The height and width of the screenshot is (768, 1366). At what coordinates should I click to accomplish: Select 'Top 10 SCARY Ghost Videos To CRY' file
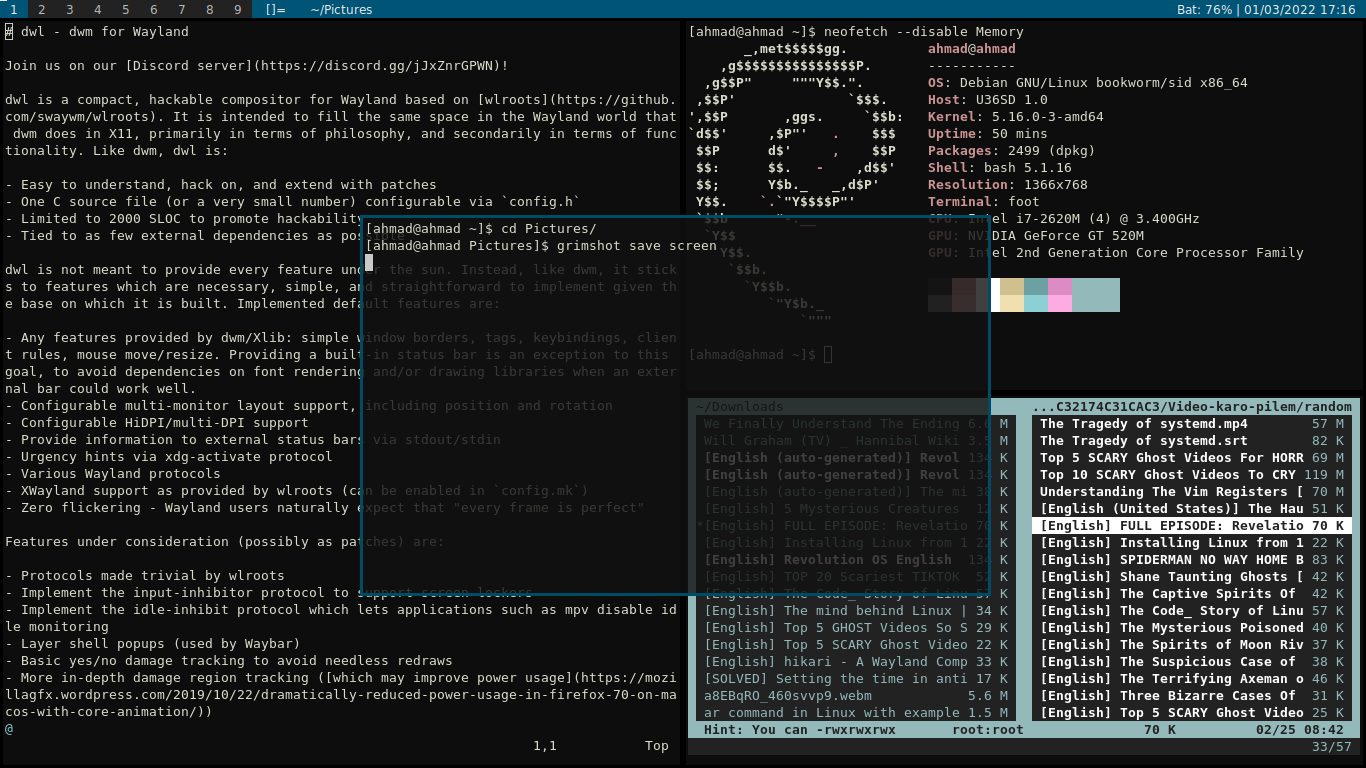(1192, 475)
